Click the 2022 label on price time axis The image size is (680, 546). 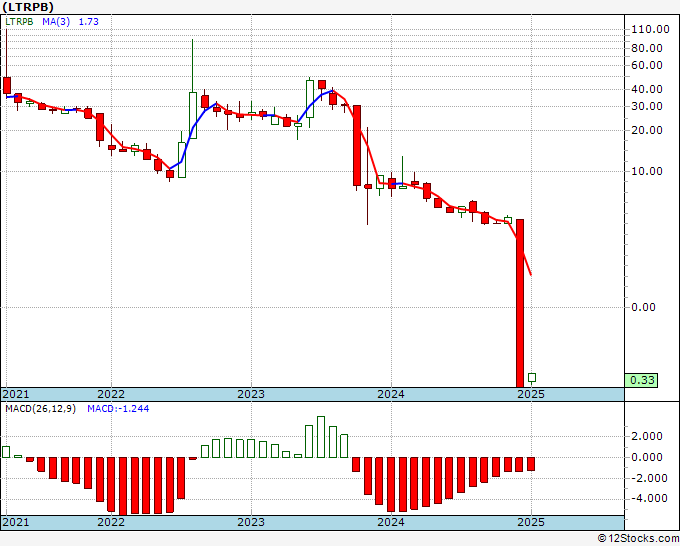click(x=111, y=394)
